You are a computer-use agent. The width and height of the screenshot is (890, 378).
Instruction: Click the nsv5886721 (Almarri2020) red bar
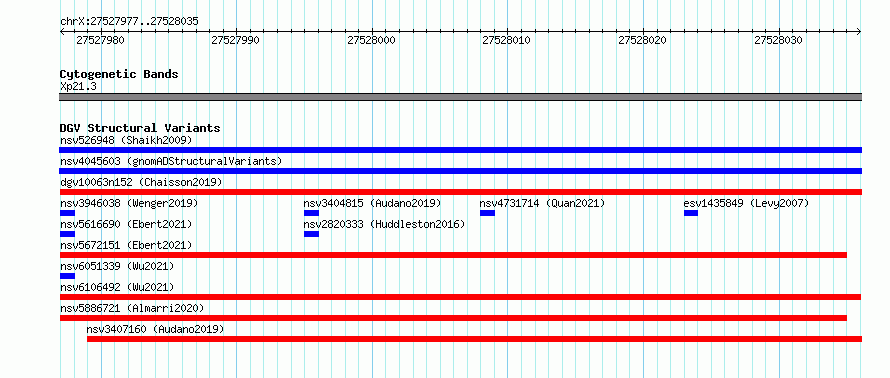coord(453,318)
